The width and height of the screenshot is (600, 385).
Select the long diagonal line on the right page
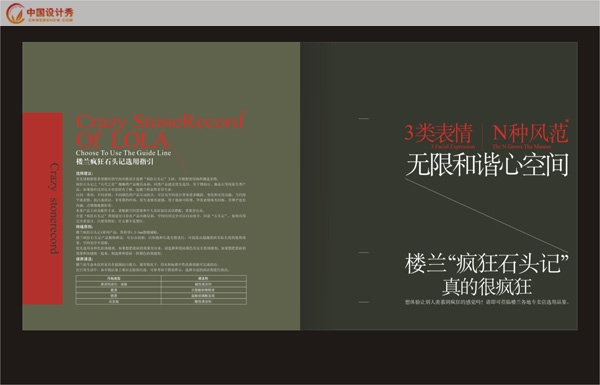tap(486, 215)
